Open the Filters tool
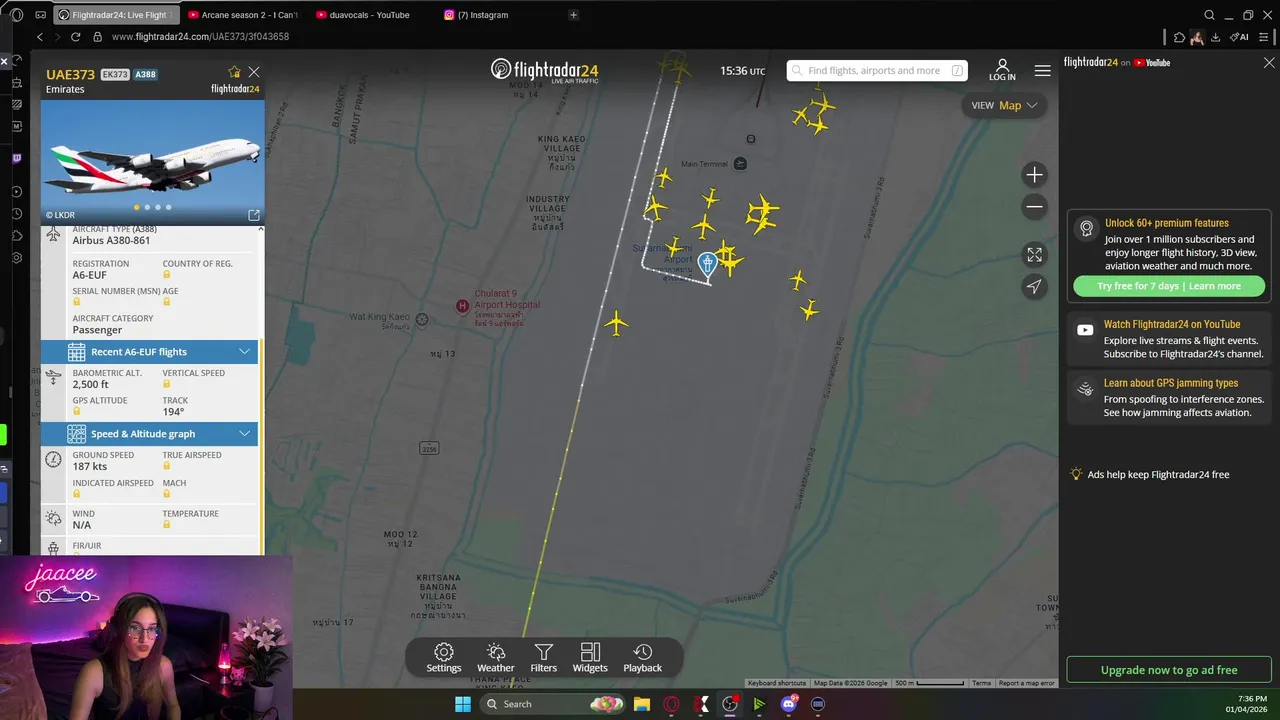Image resolution: width=1280 pixels, height=720 pixels. tap(543, 658)
